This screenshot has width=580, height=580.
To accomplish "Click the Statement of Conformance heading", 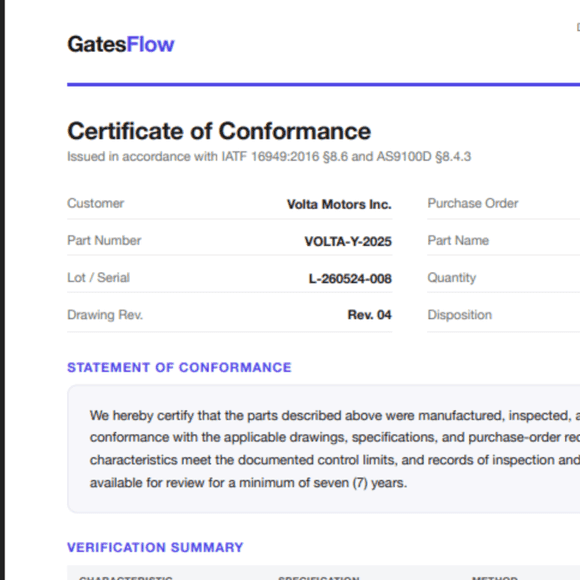I will coord(179,367).
